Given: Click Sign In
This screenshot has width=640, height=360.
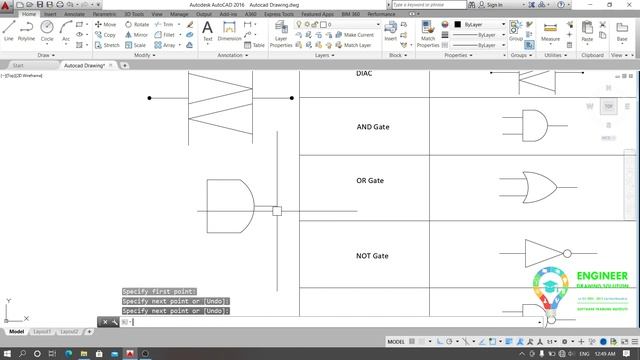Looking at the screenshot, I should pyautogui.click(x=491, y=5).
